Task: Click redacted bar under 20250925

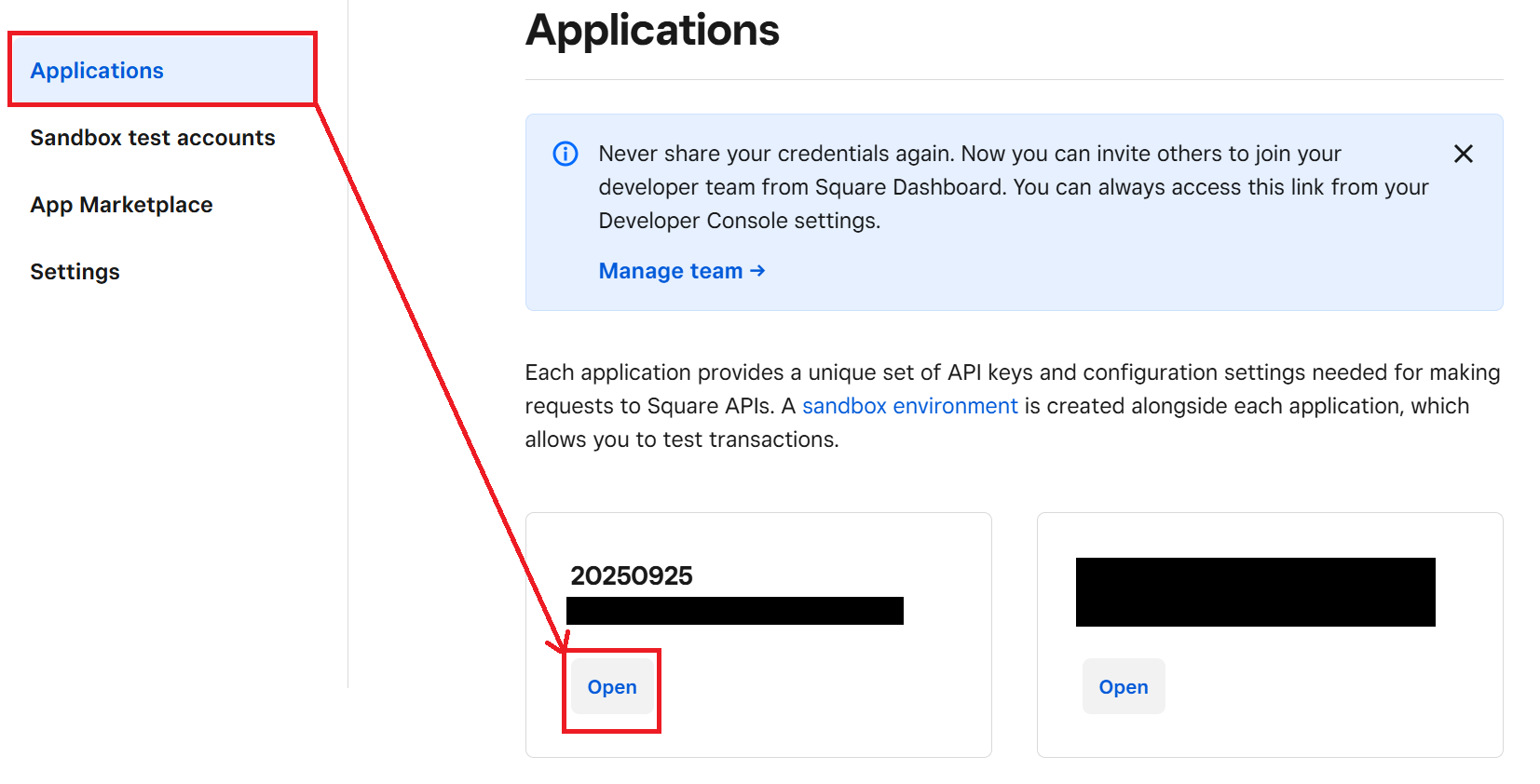Action: coord(734,611)
